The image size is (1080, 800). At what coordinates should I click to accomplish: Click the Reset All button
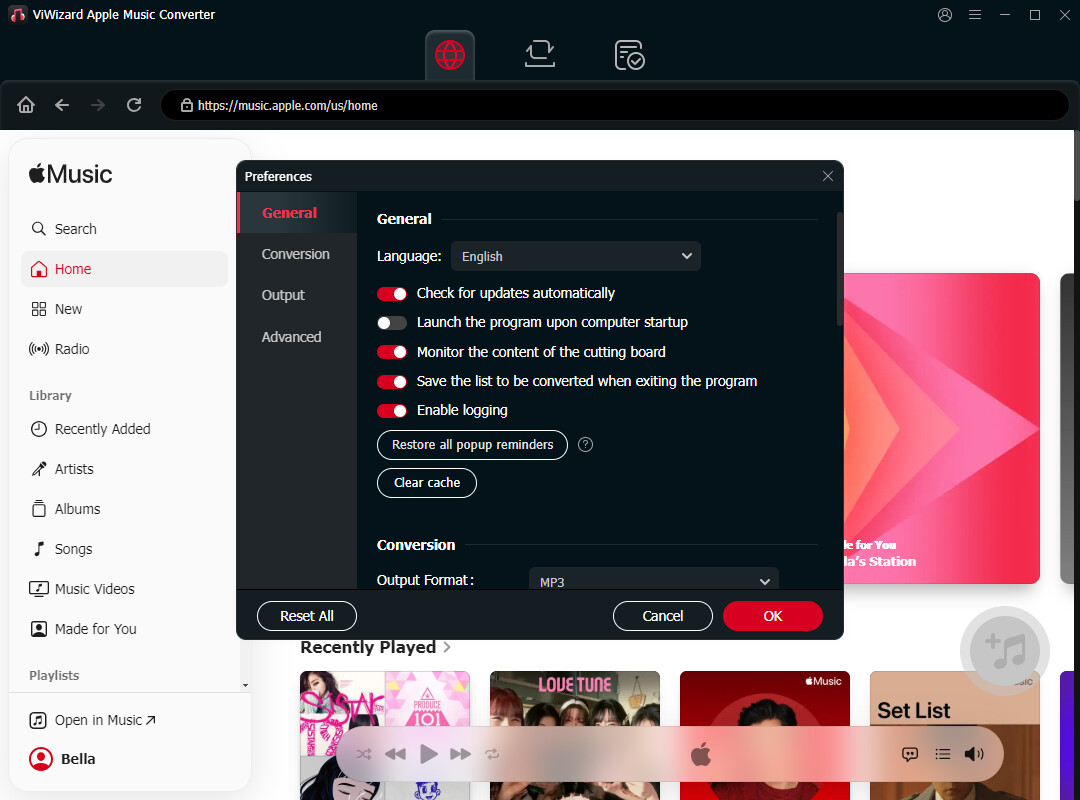(x=307, y=616)
